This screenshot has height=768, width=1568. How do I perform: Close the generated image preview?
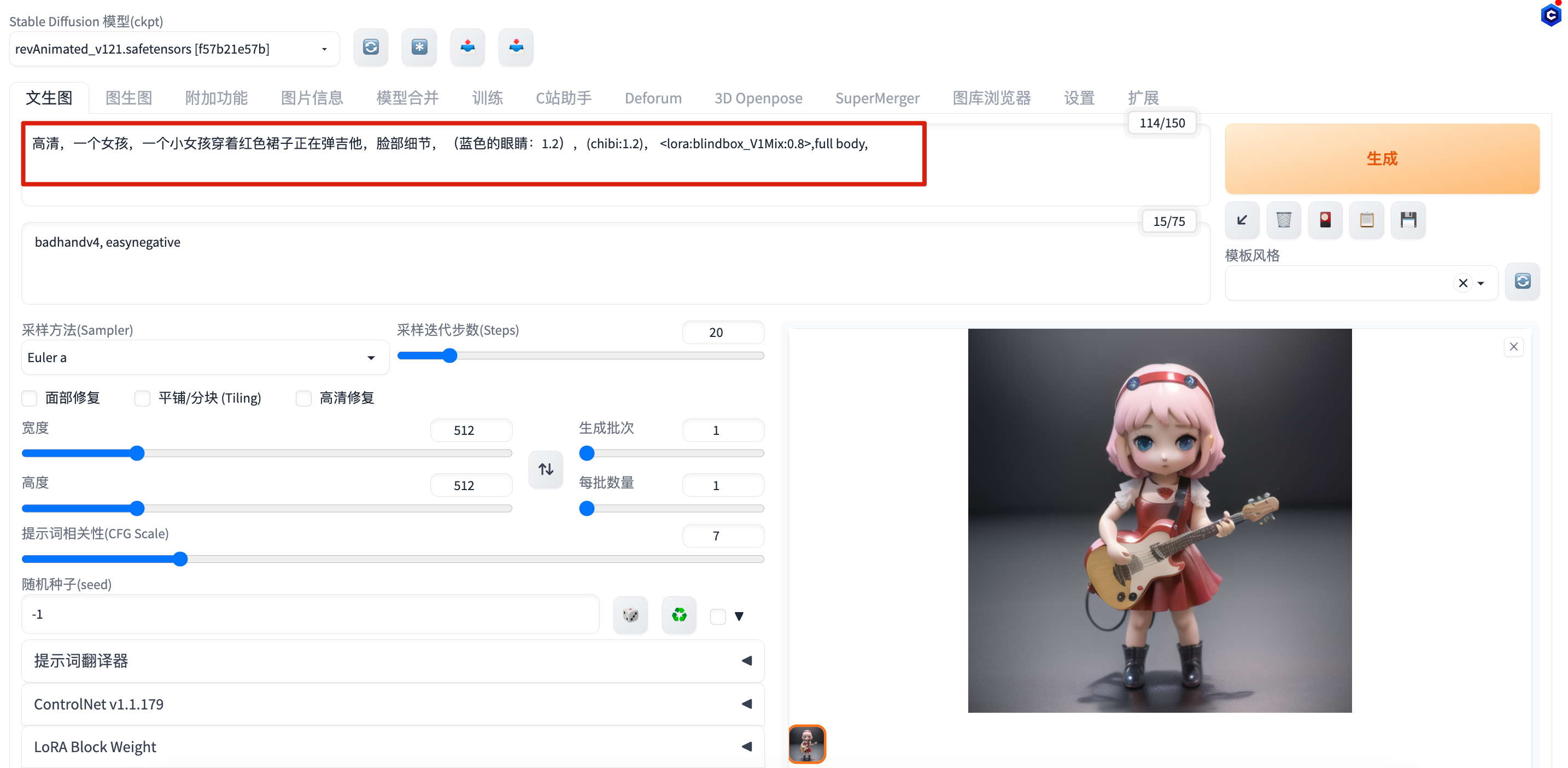1514,347
